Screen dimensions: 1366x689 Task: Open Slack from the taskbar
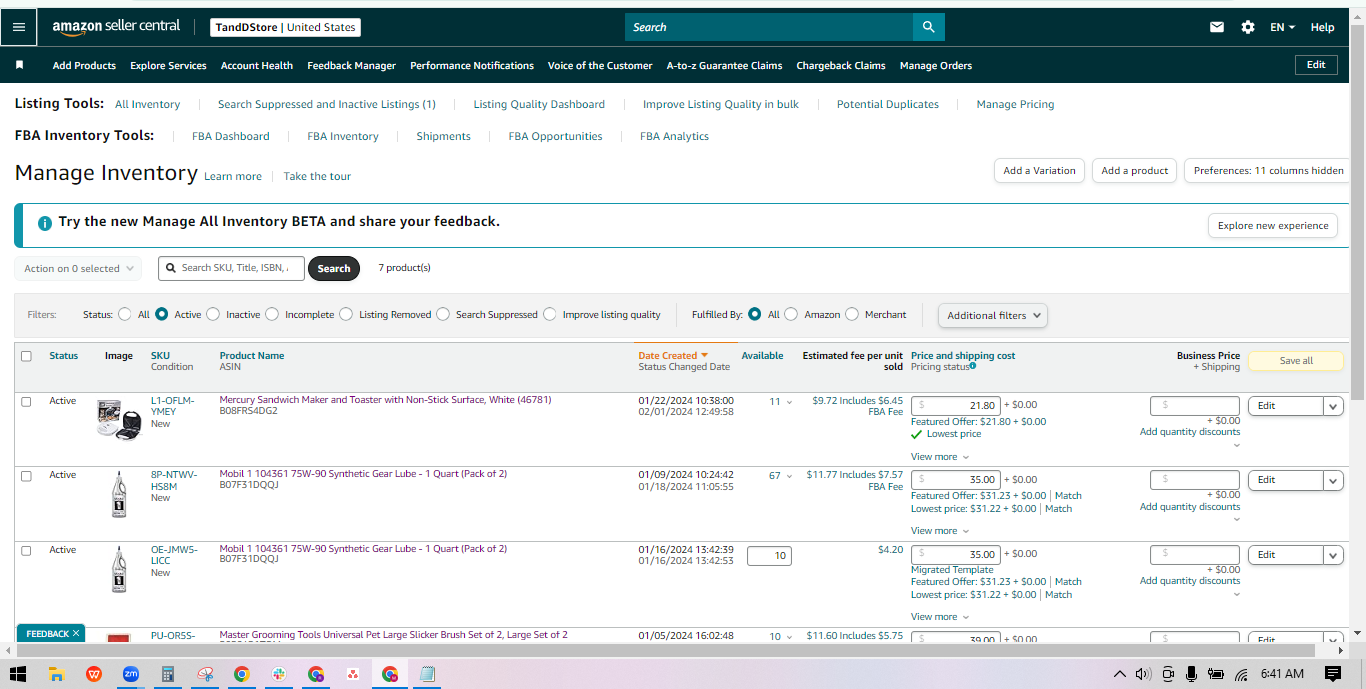279,674
